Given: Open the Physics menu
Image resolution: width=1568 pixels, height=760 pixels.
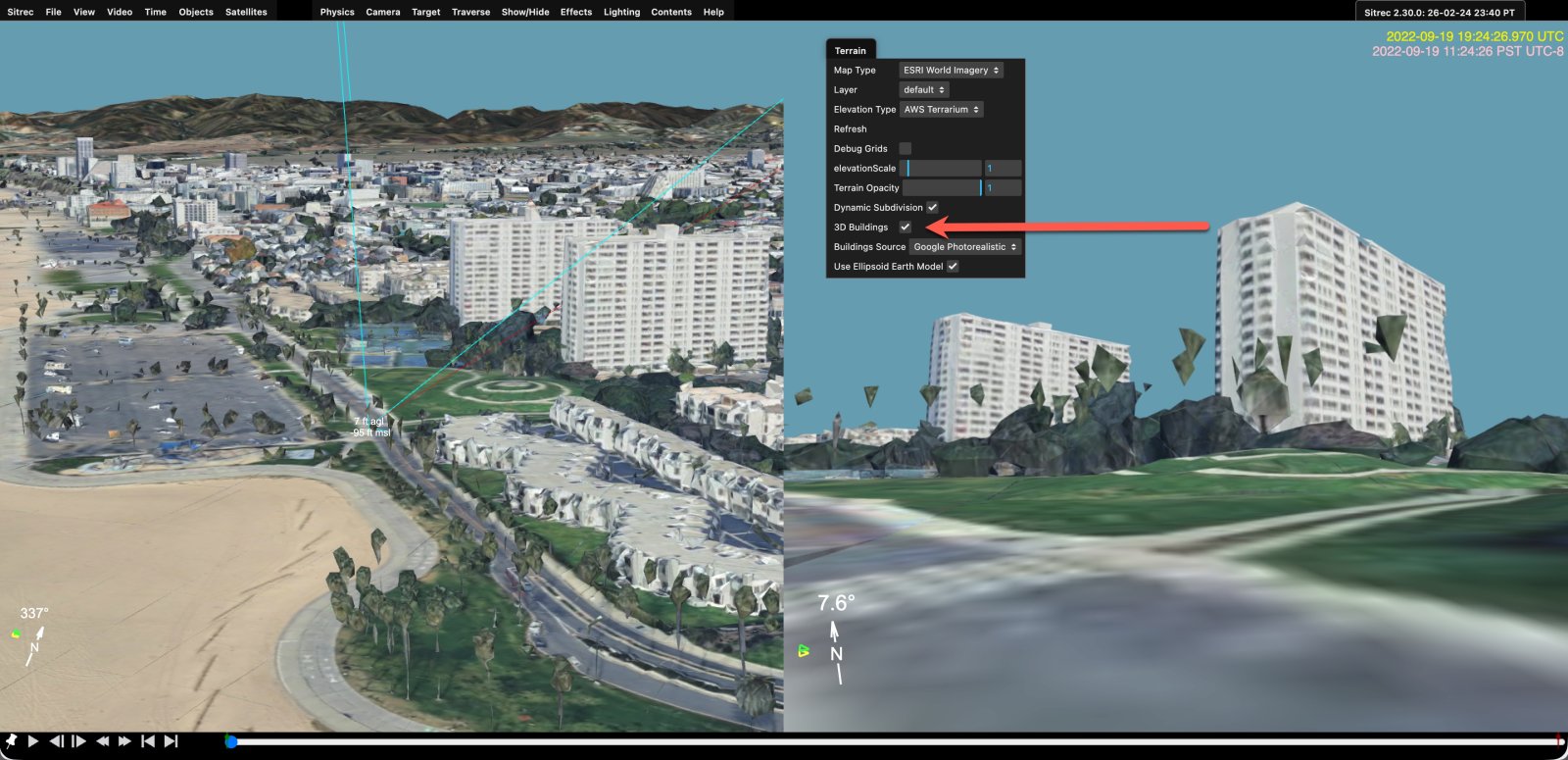Looking at the screenshot, I should (337, 12).
